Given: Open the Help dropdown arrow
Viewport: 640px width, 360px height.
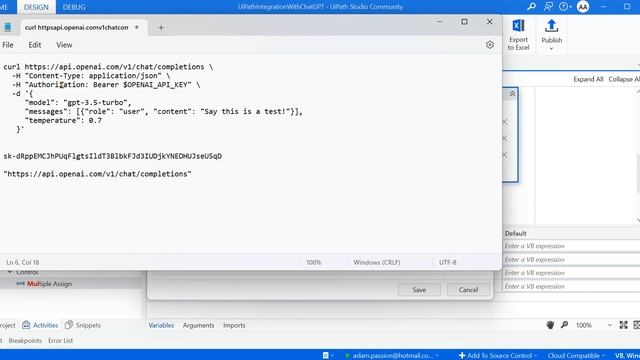Looking at the screenshot, I should tap(570, 7).
